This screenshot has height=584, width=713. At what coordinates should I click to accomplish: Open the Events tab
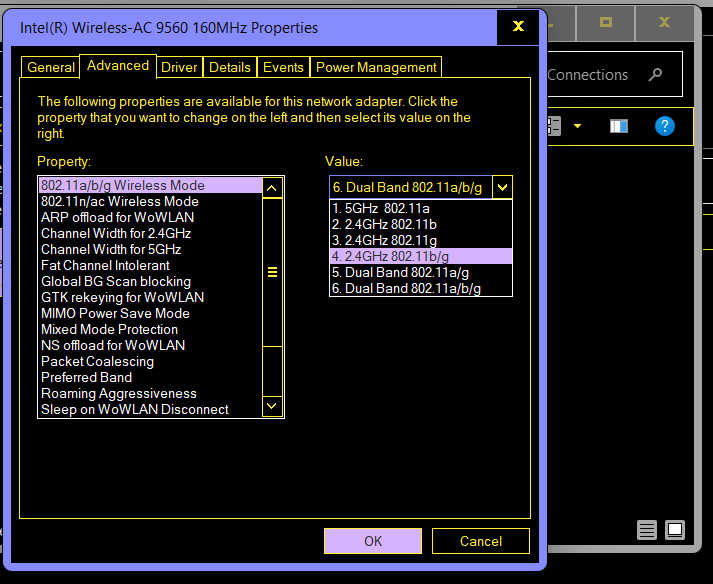[x=283, y=67]
